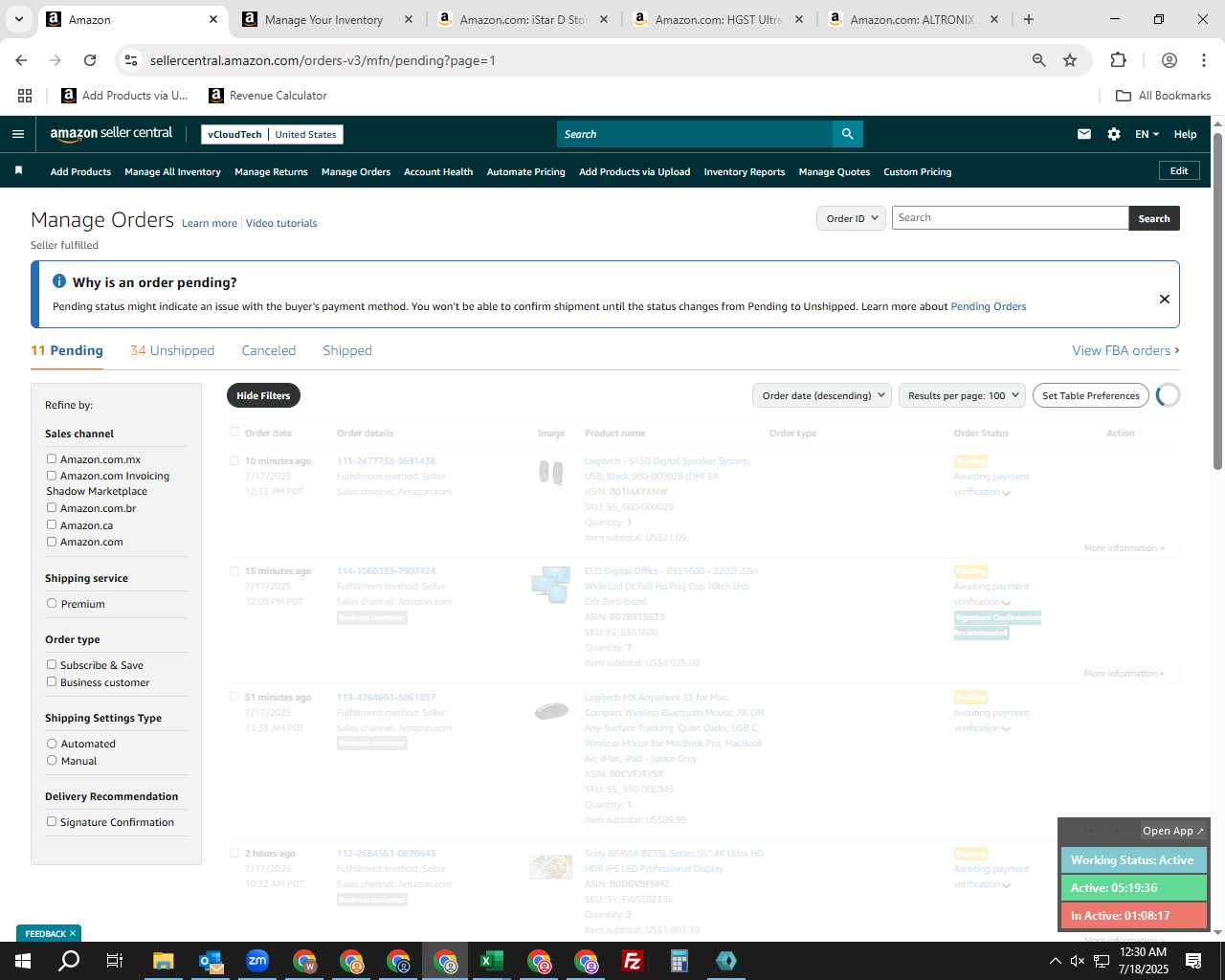Image resolution: width=1225 pixels, height=980 pixels.
Task: Click the Edit button in nav bar
Action: pyautogui.click(x=1179, y=170)
